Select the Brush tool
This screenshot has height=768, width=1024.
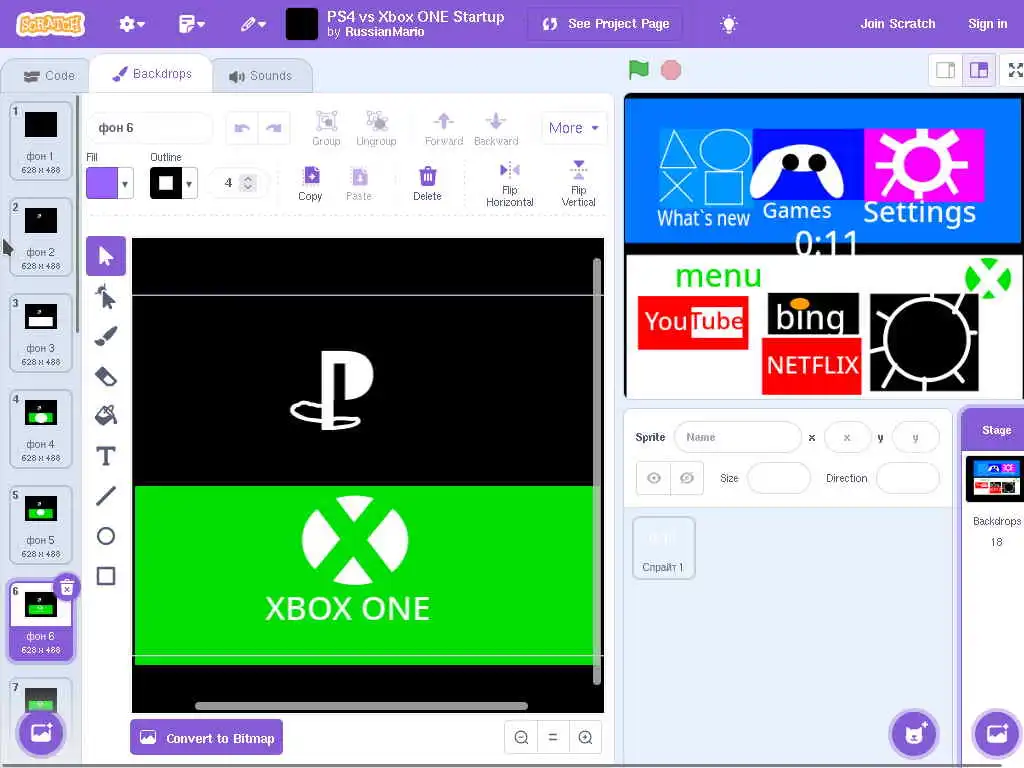coord(106,336)
